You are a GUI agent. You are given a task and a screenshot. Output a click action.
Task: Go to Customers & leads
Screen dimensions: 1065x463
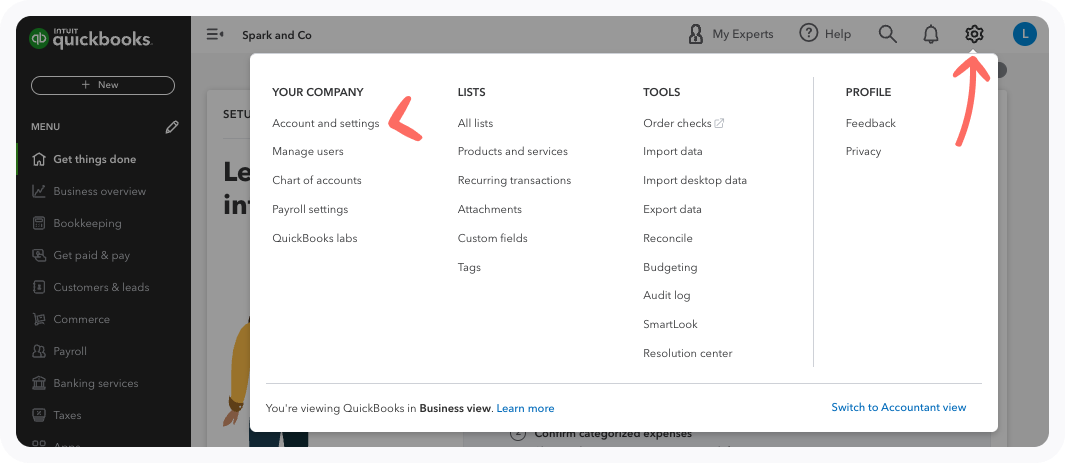point(103,287)
